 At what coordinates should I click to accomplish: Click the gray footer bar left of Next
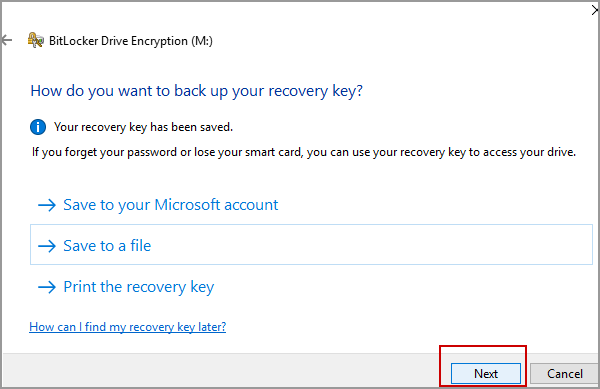221,370
